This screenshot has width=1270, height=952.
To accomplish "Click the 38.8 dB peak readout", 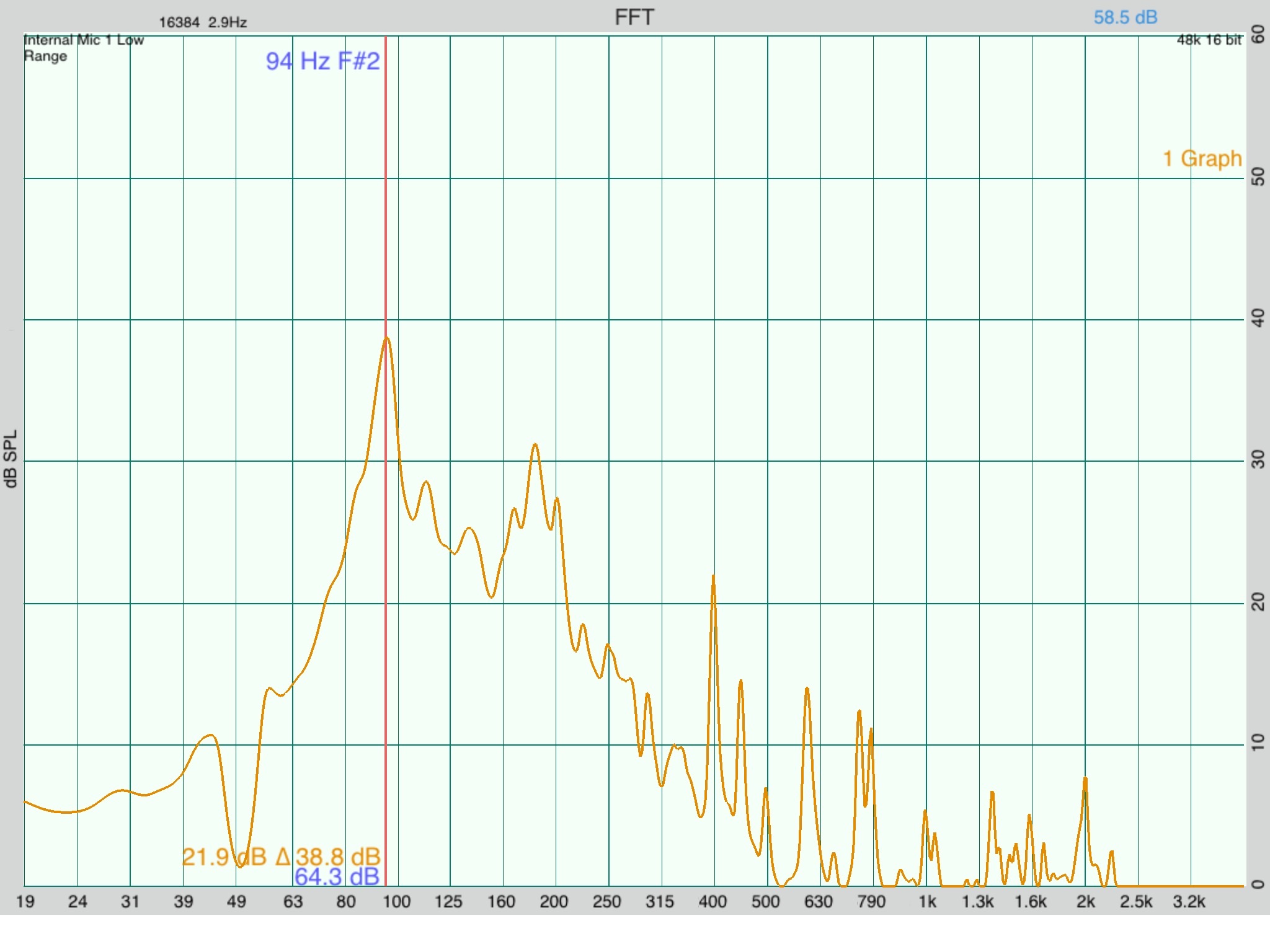I will click(337, 857).
